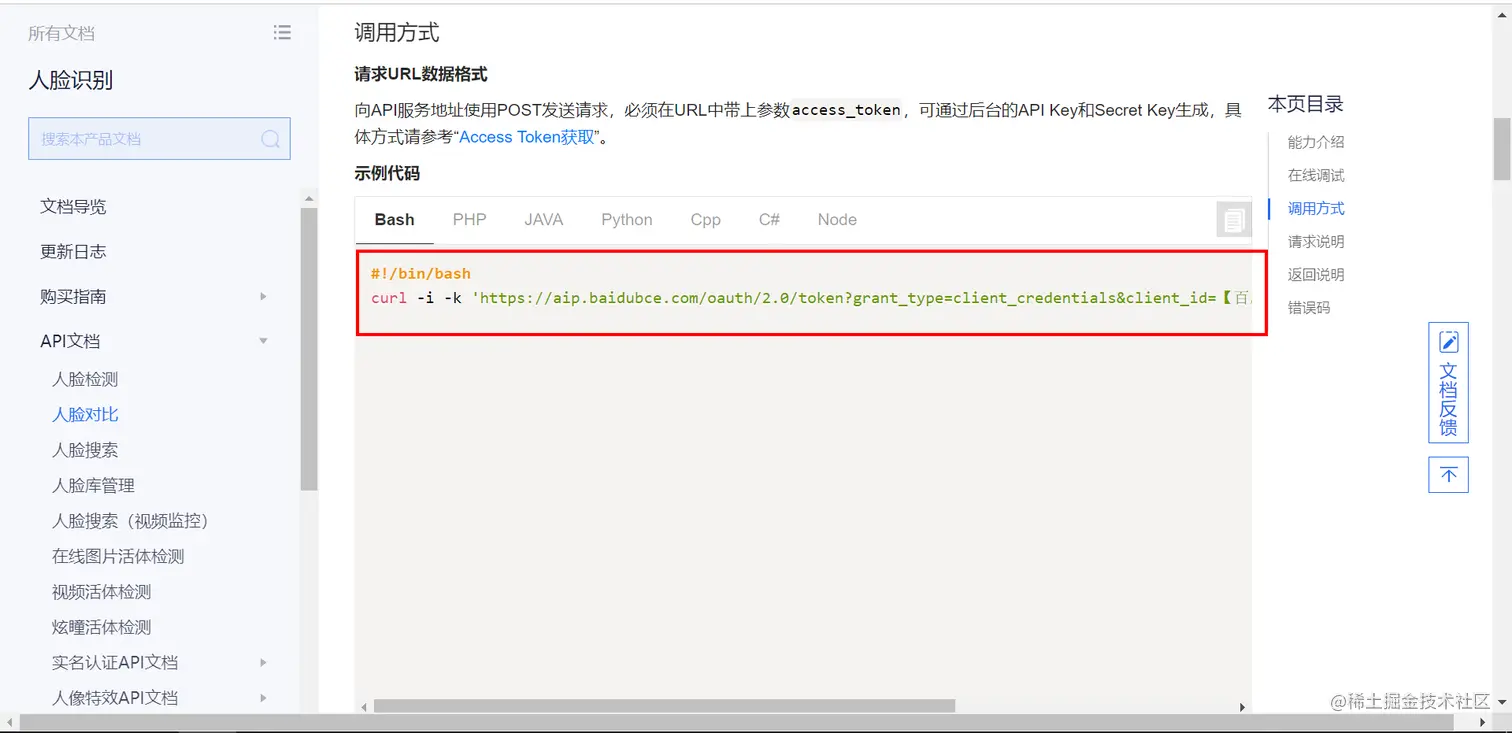Click the 人脸识别 product title
The width and height of the screenshot is (1512, 733).
pyautogui.click(x=70, y=80)
